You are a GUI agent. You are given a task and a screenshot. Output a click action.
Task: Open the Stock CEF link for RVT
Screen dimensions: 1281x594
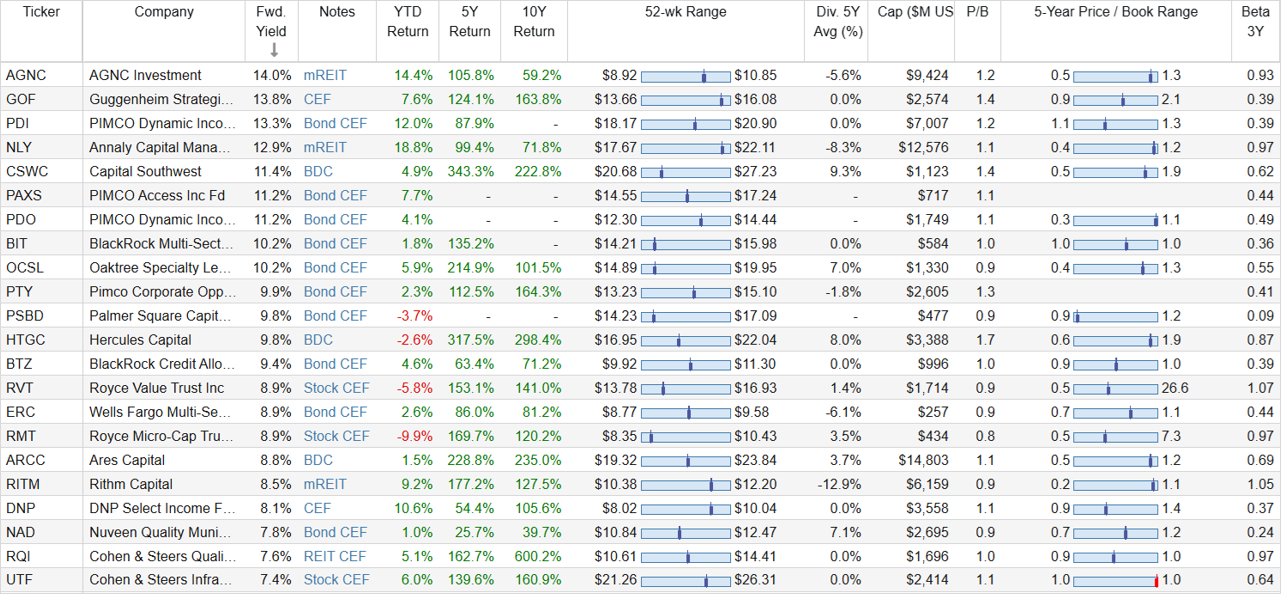336,388
